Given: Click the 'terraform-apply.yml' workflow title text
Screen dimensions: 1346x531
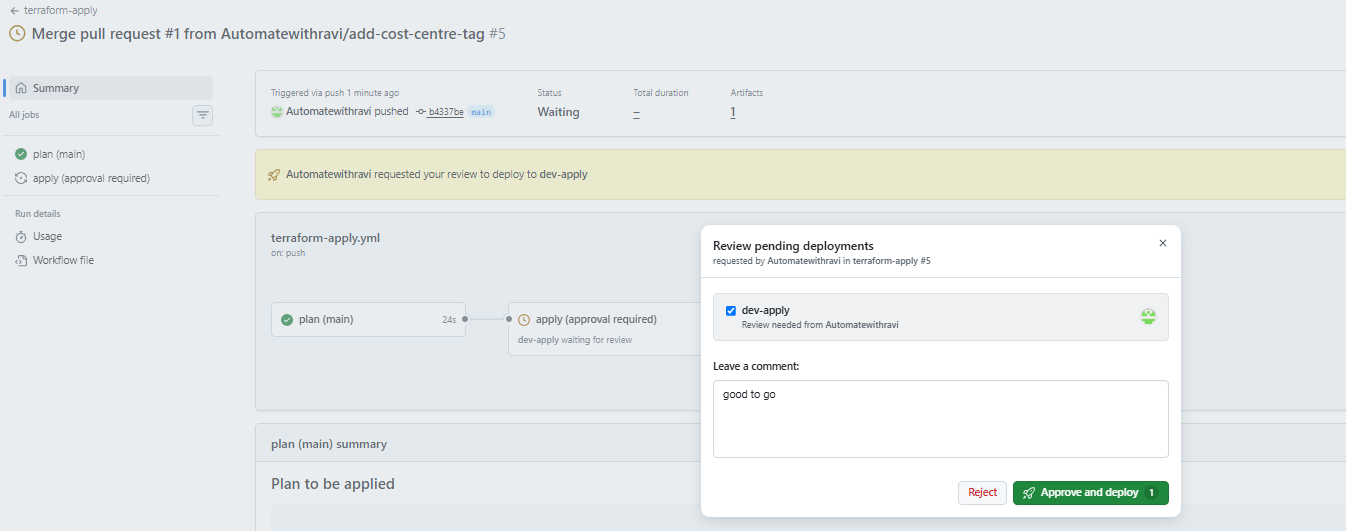Looking at the screenshot, I should (325, 238).
